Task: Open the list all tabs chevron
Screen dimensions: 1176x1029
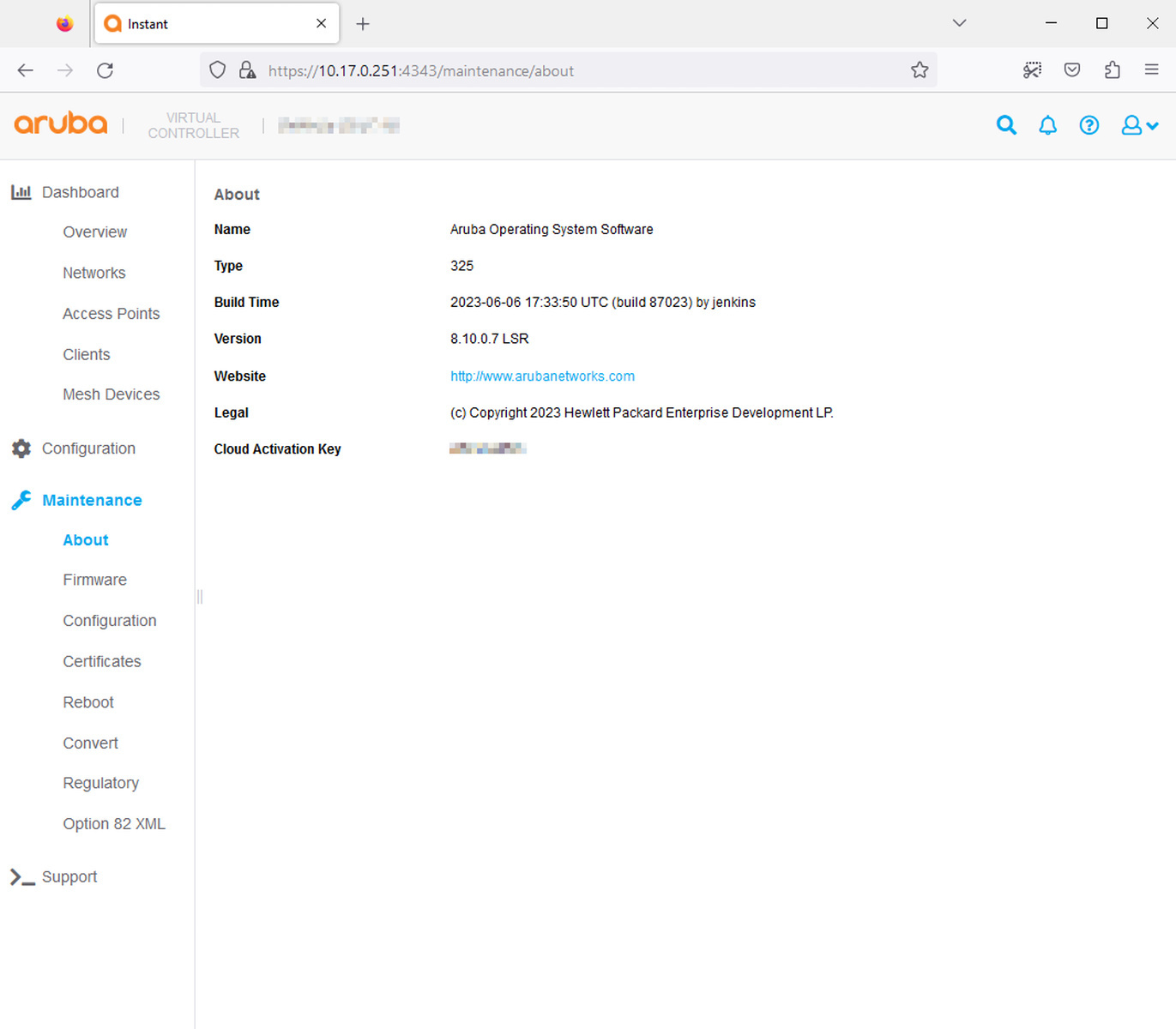Action: [960, 23]
